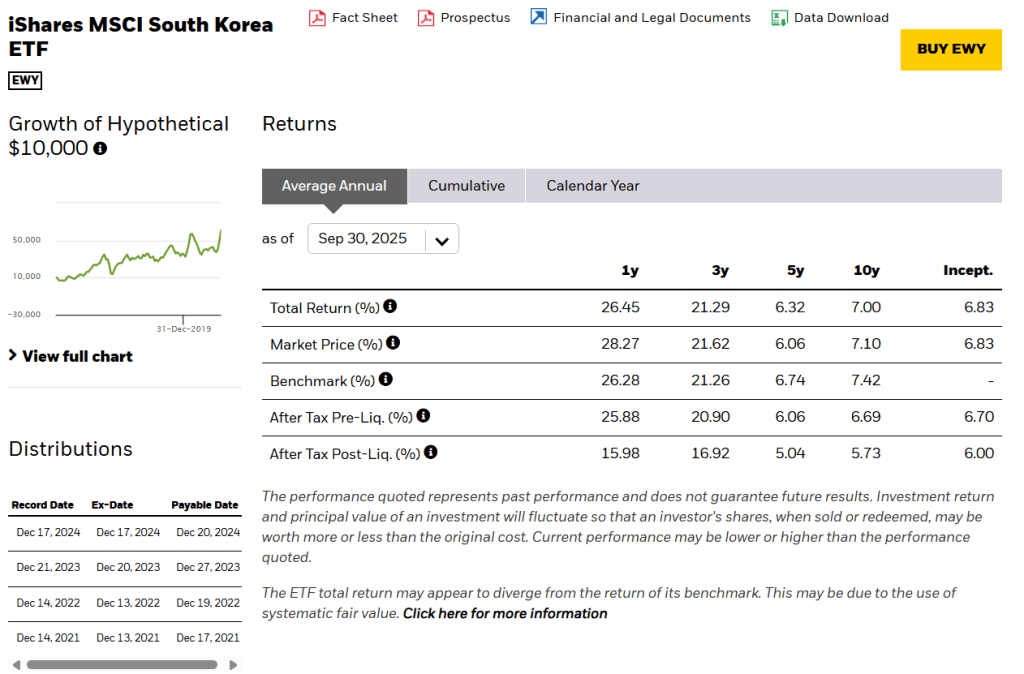The height and width of the screenshot is (674, 1024).
Task: Click the Incept. column header
Action: tap(968, 270)
